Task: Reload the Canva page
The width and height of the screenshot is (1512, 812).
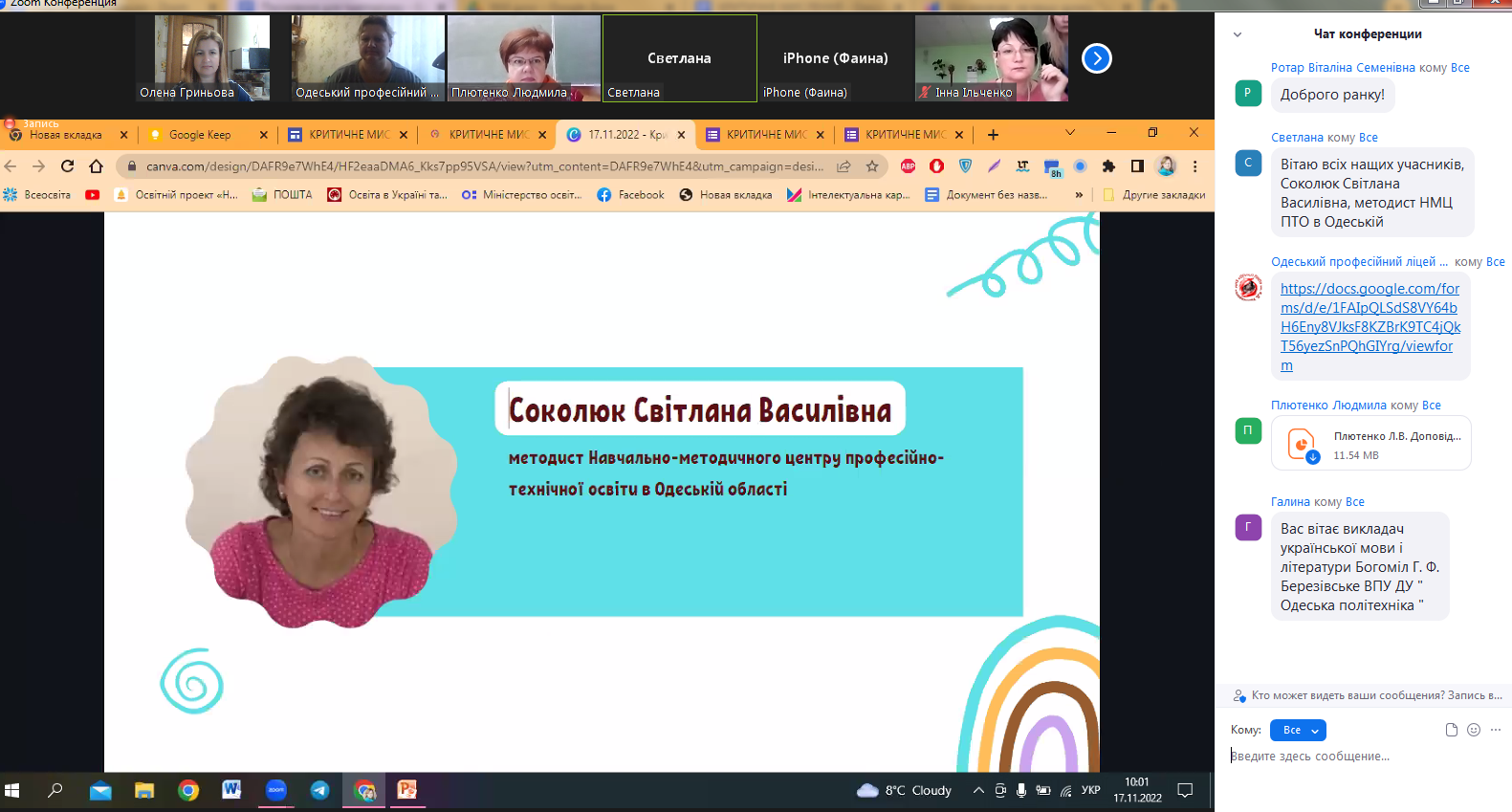Action: [x=68, y=166]
